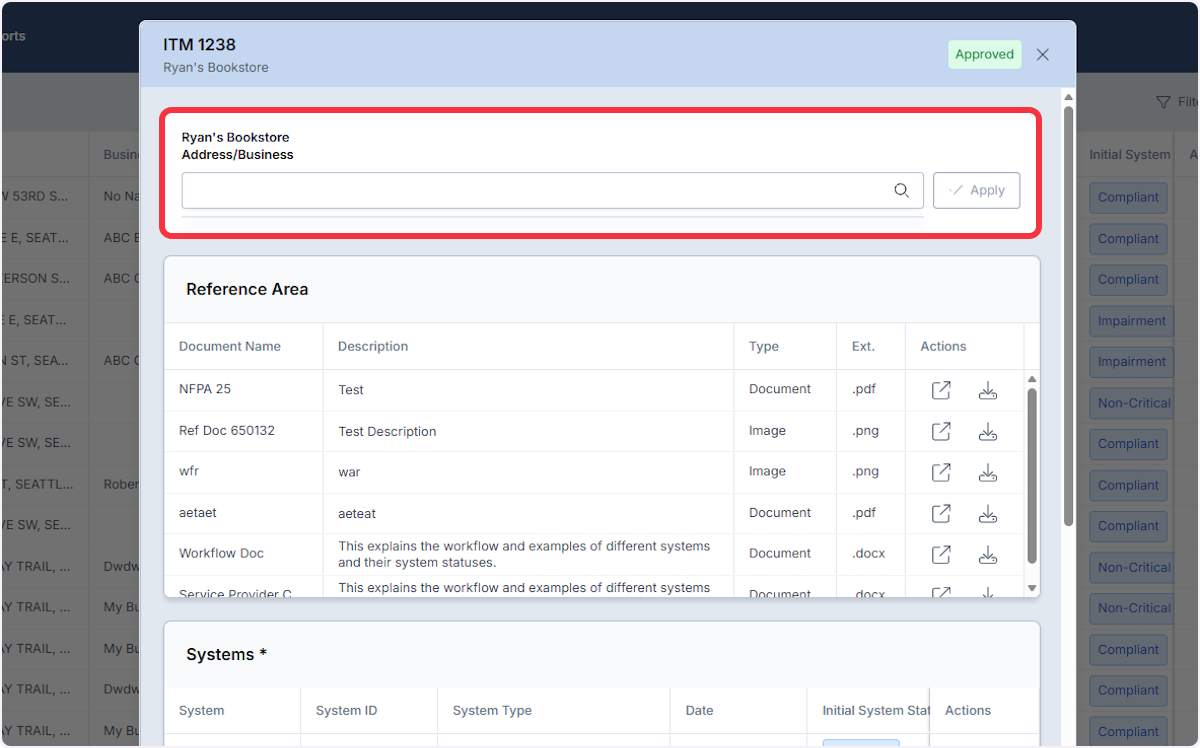Screen dimensions: 1200x748
Task: Click the System ID column header
Action: (x=346, y=710)
